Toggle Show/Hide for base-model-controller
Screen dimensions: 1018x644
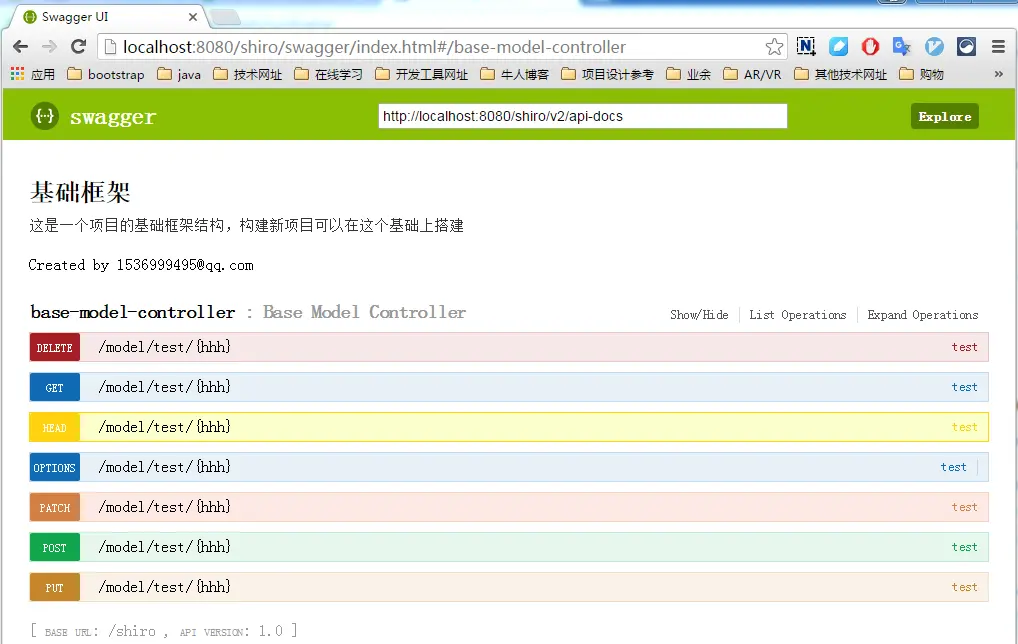pos(699,315)
